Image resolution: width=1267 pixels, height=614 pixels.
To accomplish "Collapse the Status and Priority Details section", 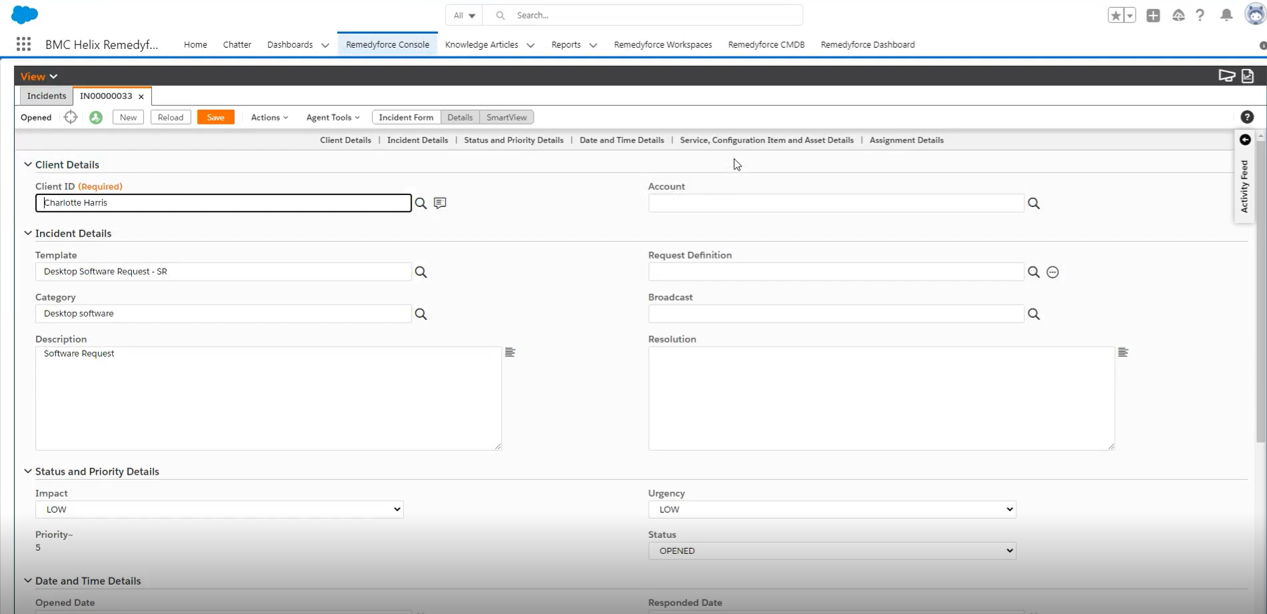I will pyautogui.click(x=28, y=472).
